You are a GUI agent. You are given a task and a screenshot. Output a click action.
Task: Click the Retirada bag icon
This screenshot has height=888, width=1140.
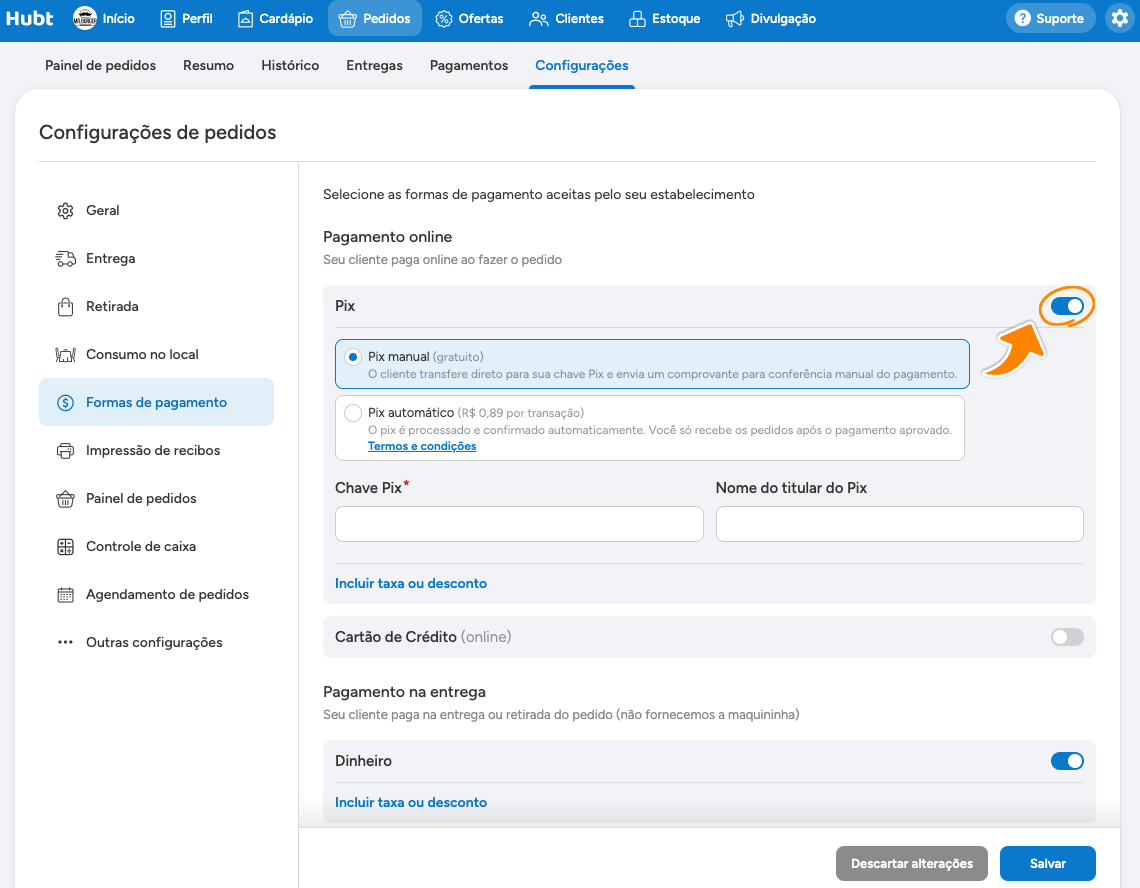tap(65, 307)
